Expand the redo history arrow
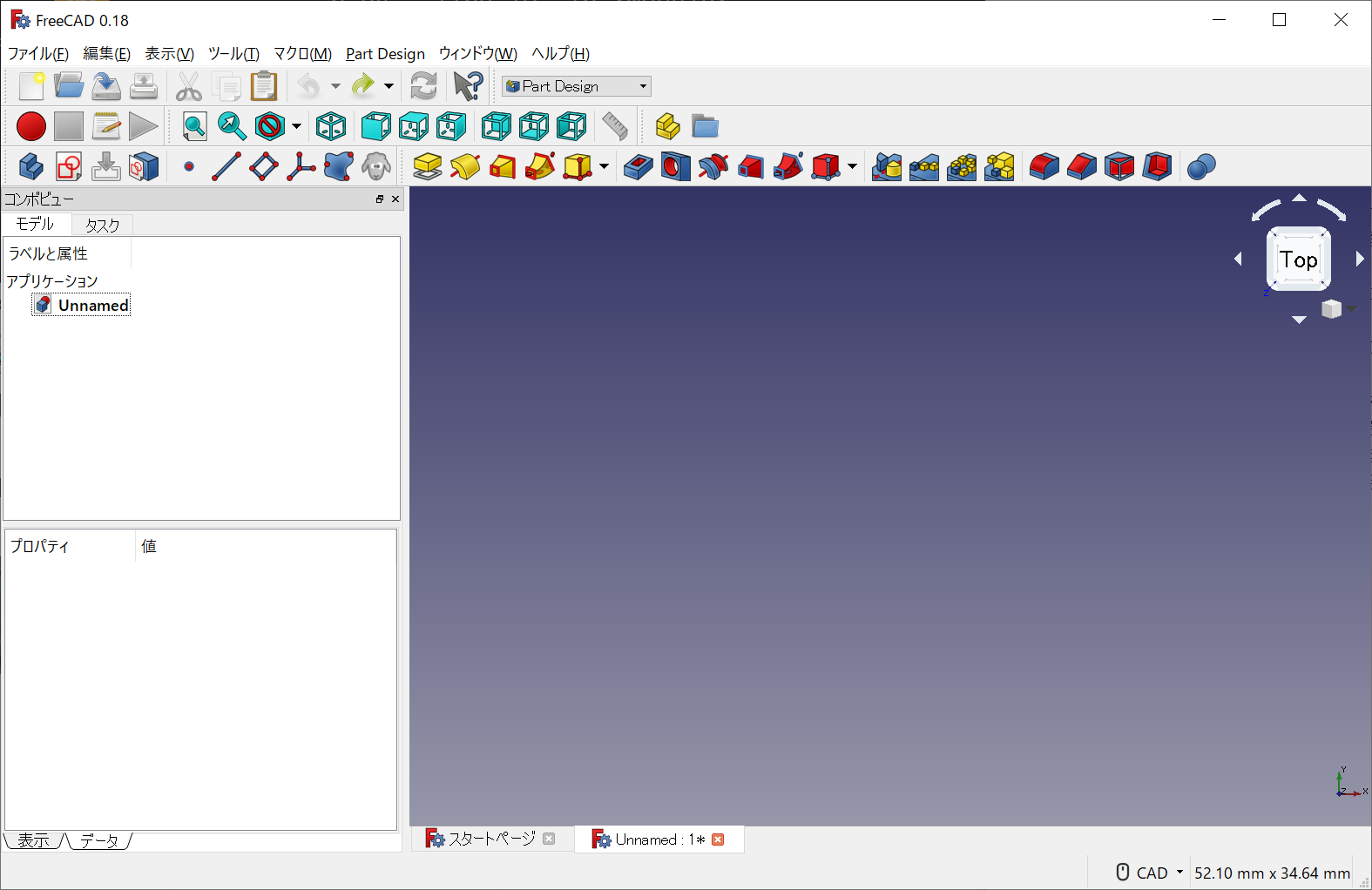The image size is (1372, 890). click(389, 86)
